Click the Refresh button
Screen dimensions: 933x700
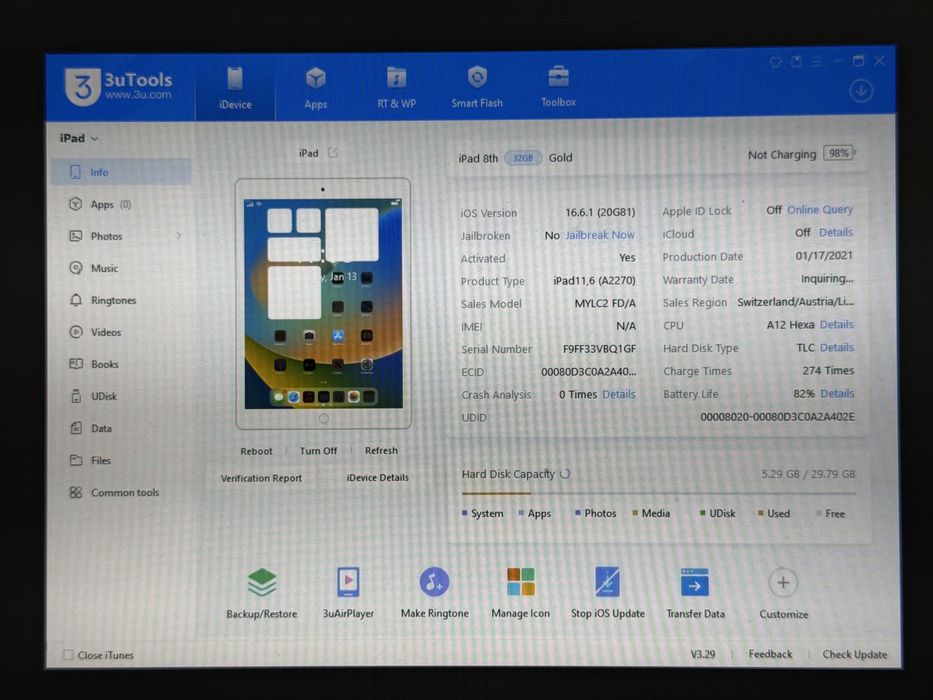pyautogui.click(x=381, y=451)
